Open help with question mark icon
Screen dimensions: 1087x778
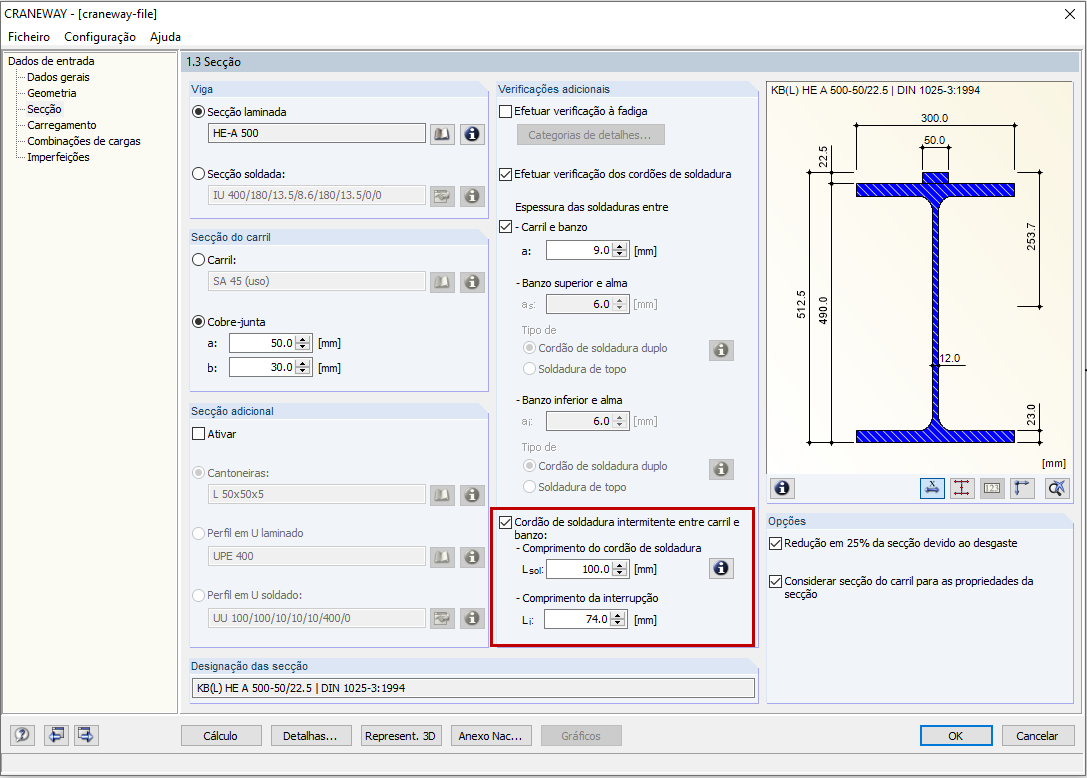point(22,735)
